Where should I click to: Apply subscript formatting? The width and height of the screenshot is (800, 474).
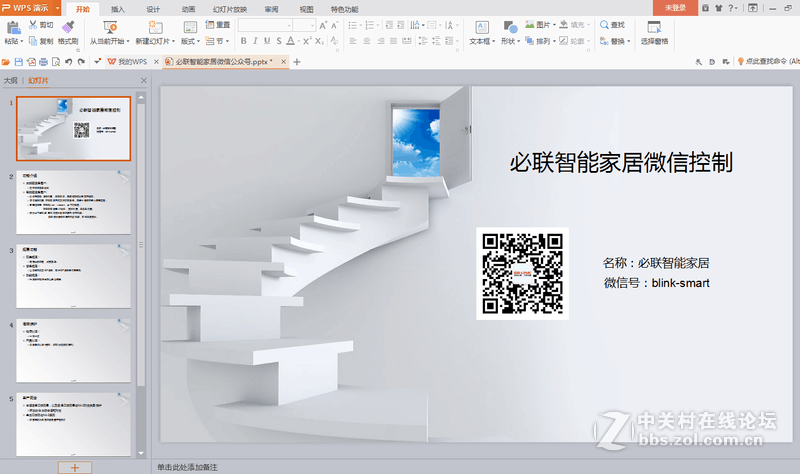click(x=319, y=41)
